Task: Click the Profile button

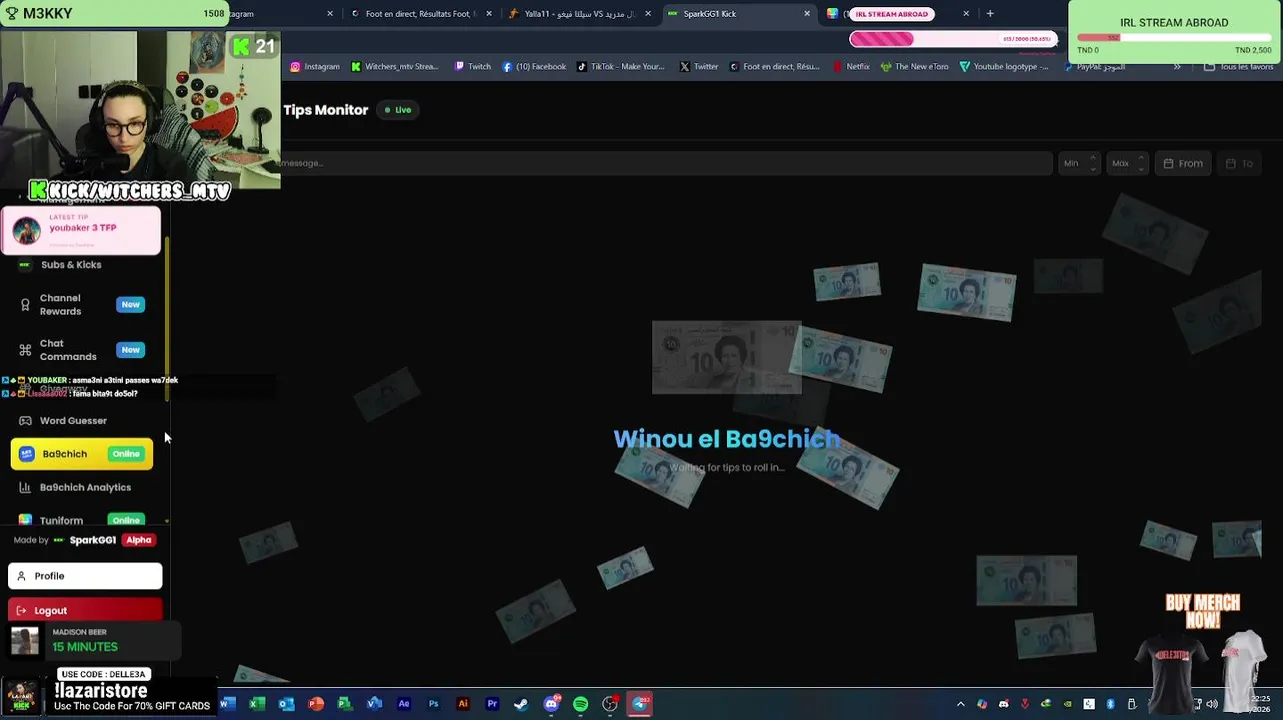Action: (85, 576)
